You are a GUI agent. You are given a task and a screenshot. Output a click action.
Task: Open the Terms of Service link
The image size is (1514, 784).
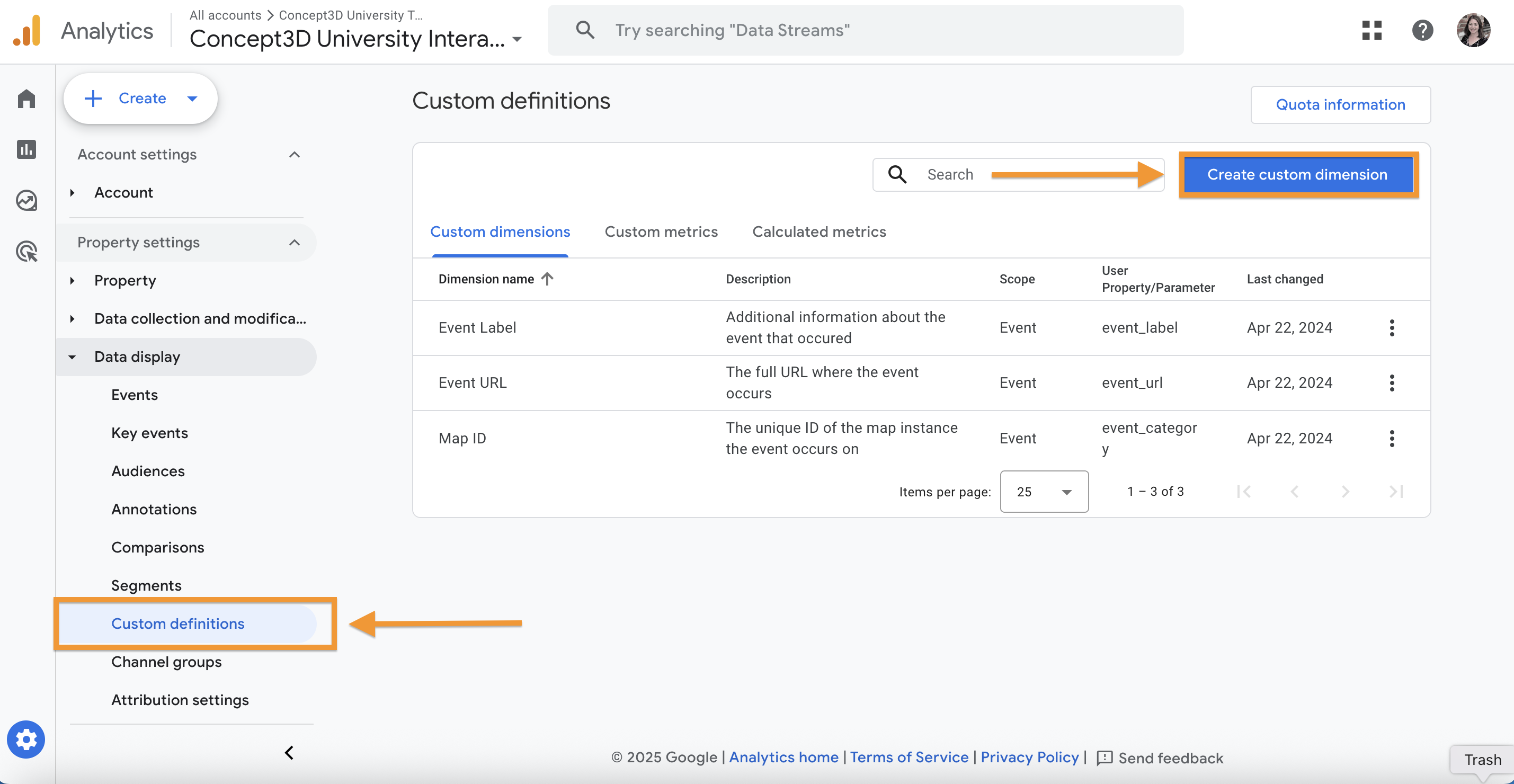(x=909, y=758)
